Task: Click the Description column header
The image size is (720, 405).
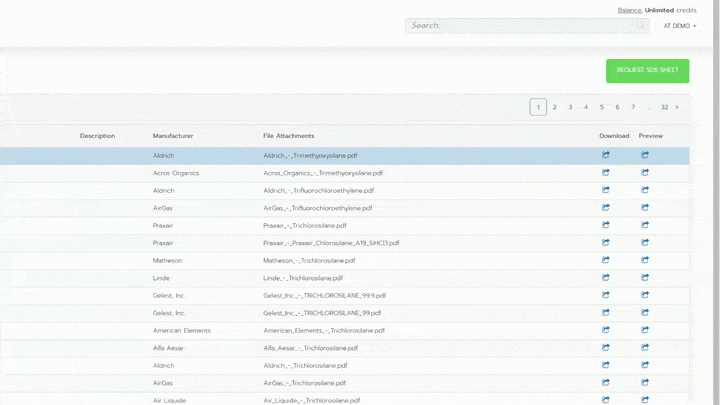Action: click(97, 136)
